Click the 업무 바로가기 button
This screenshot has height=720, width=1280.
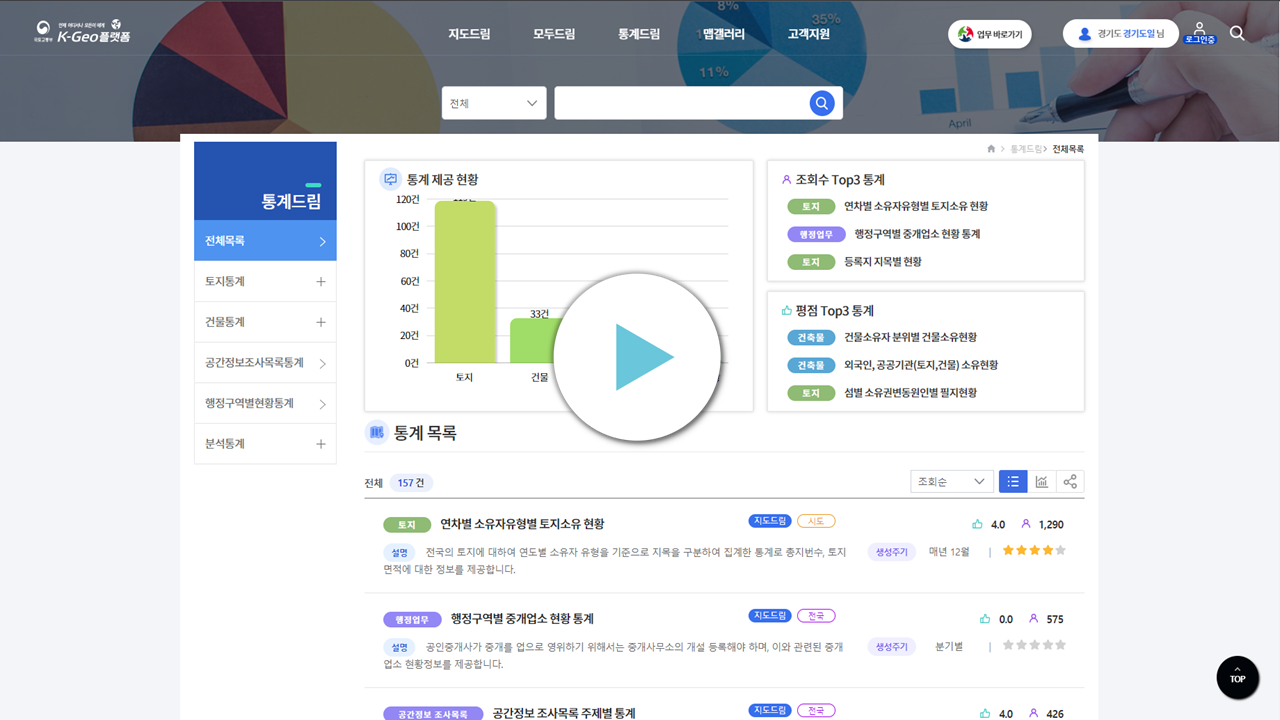coord(990,34)
